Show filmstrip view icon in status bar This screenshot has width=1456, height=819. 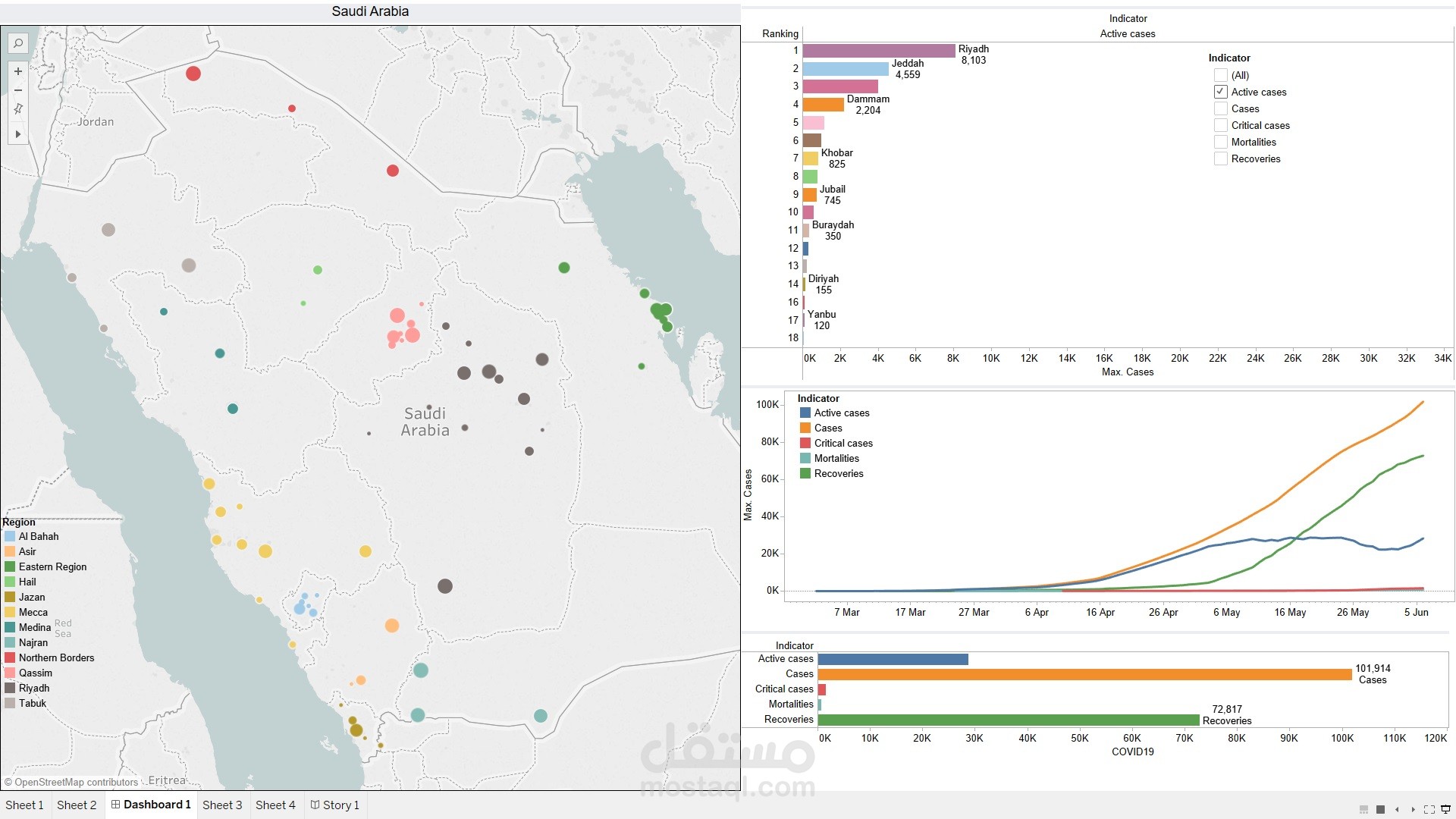pos(1363,809)
